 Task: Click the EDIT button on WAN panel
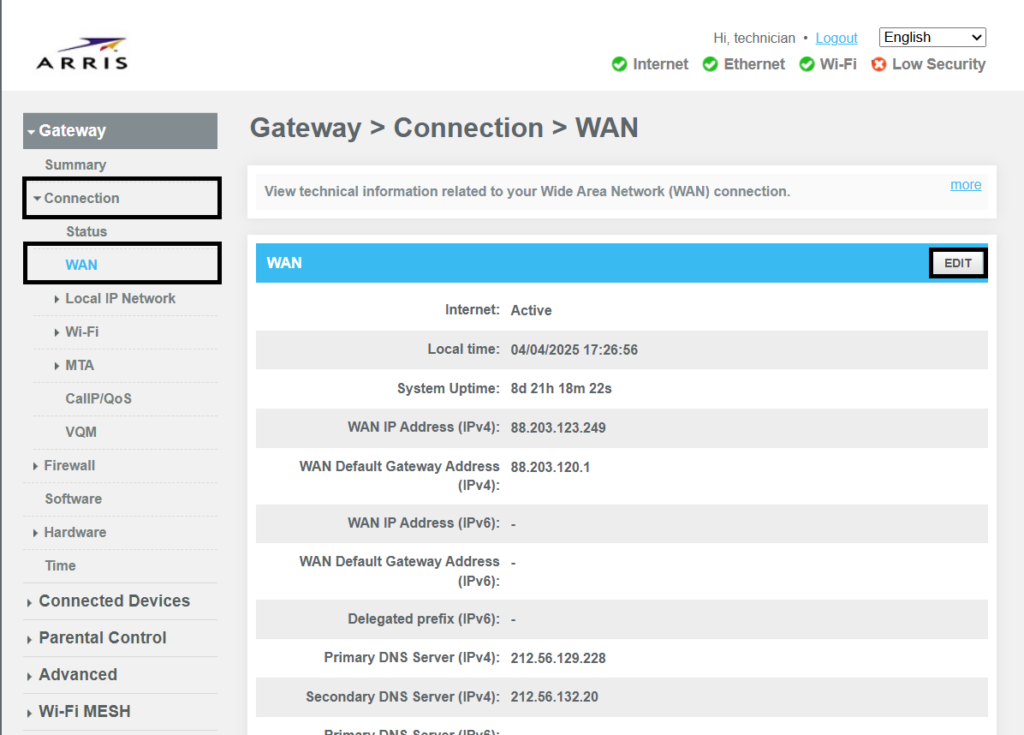(x=957, y=262)
